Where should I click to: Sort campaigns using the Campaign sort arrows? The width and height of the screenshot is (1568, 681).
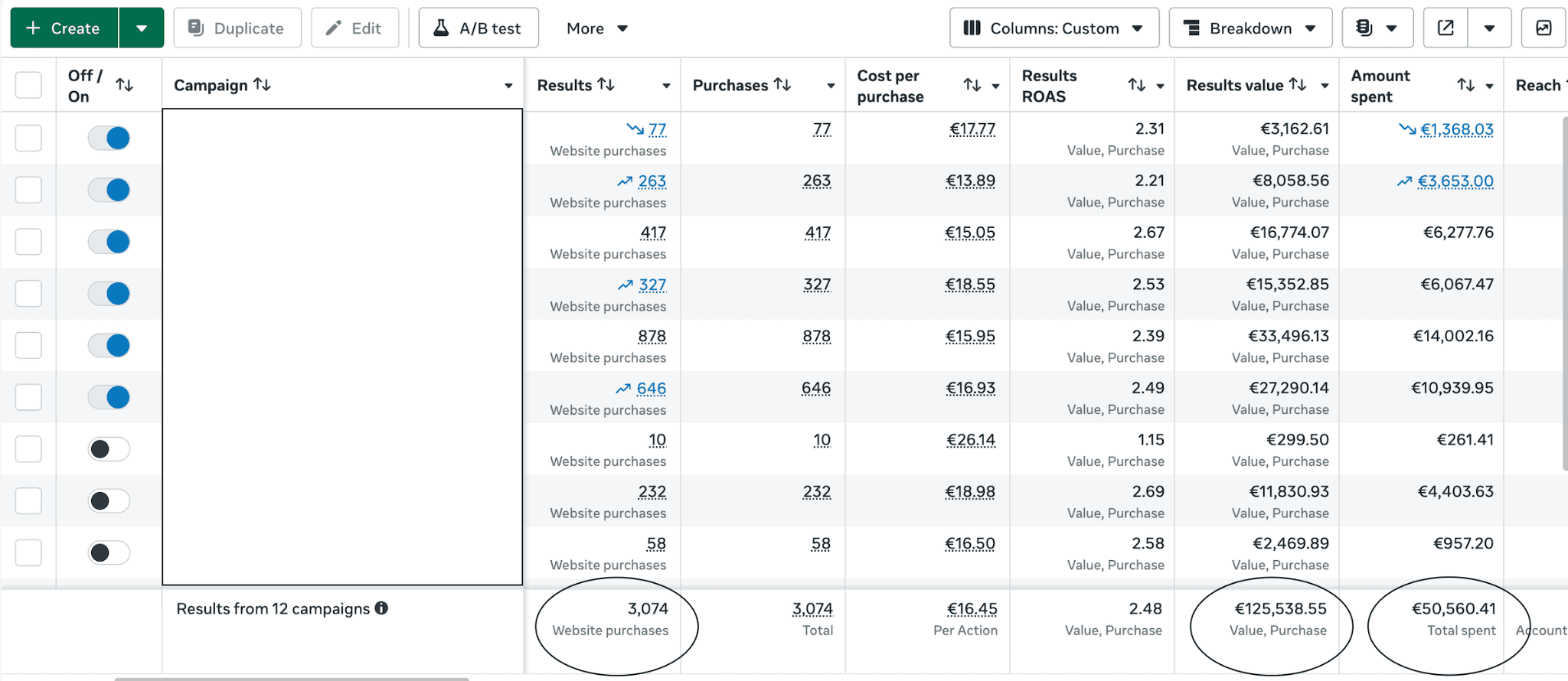[263, 84]
